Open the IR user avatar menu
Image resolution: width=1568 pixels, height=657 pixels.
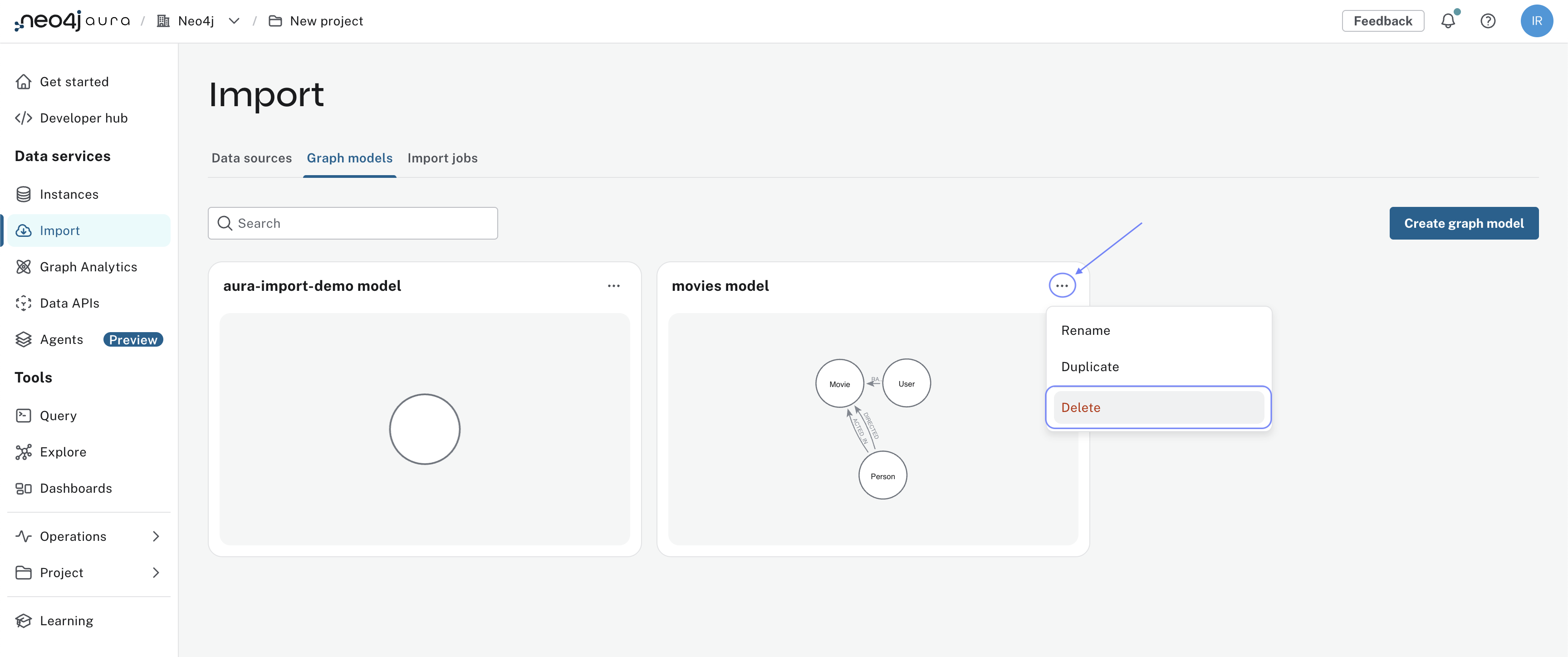pos(1536,21)
